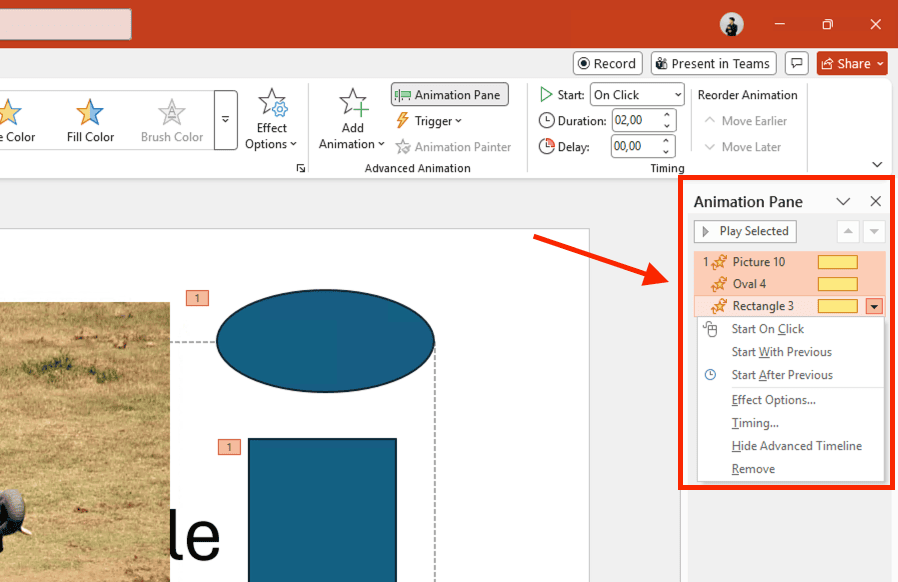Open the Start timing dropdown
This screenshot has width=898, height=582.
[636, 95]
